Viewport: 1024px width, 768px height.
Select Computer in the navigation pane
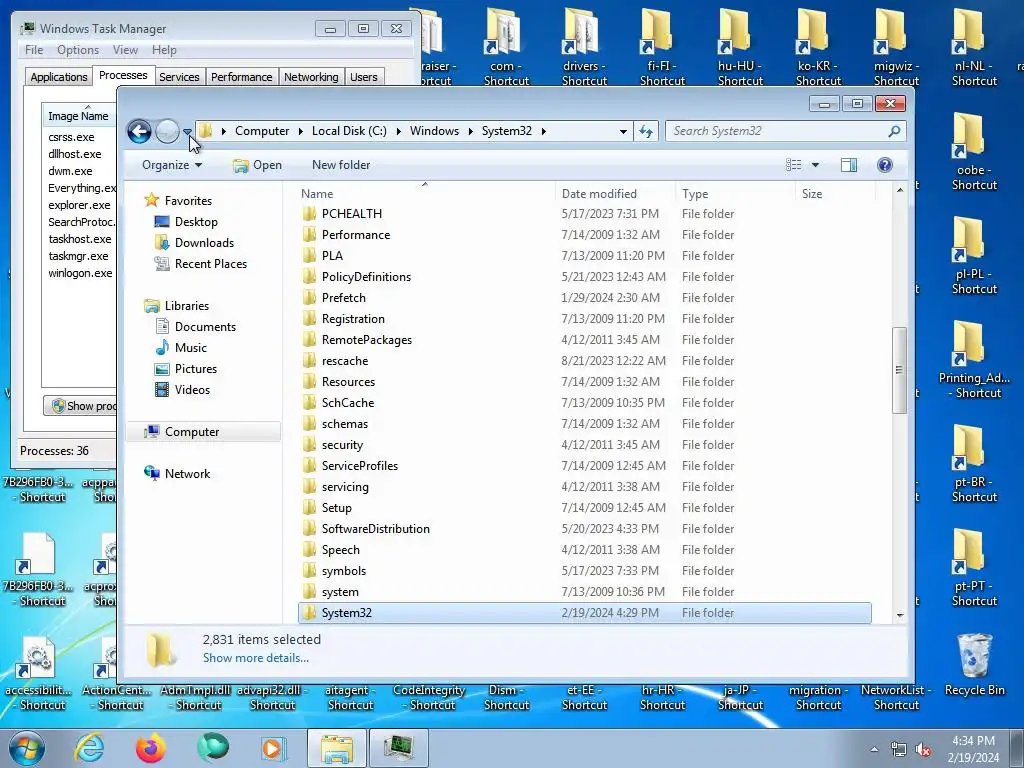point(192,432)
